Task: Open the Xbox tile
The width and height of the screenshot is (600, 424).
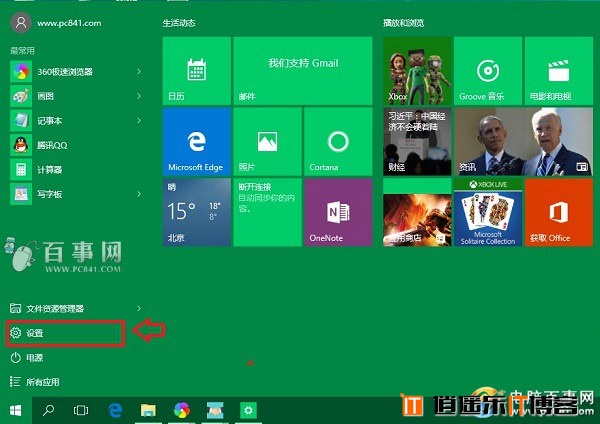Action: pos(415,71)
